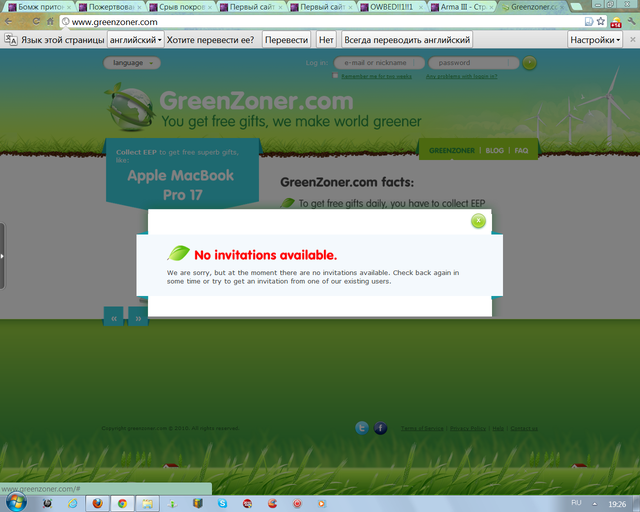The width and height of the screenshot is (640, 512).
Task: Close the Greenzoner browser tab
Action: pyautogui.click(x=563, y=7)
